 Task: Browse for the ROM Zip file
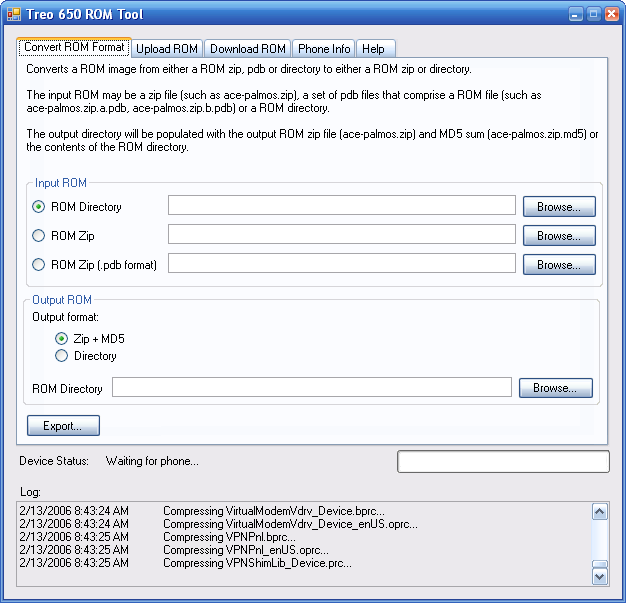pyautogui.click(x=559, y=236)
